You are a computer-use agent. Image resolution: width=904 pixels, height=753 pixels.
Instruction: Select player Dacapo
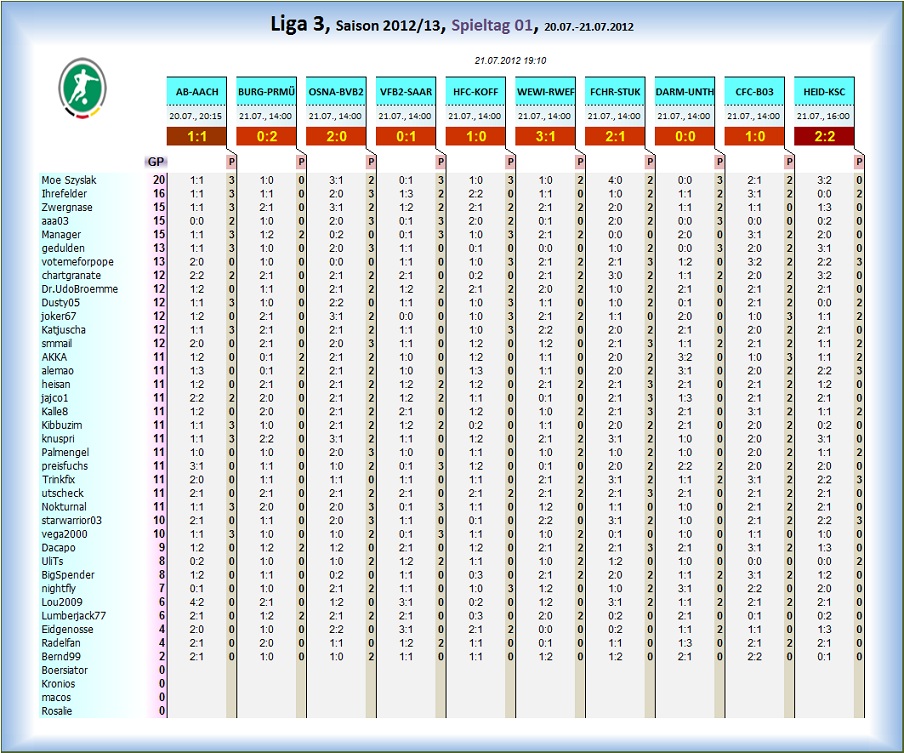point(58,548)
